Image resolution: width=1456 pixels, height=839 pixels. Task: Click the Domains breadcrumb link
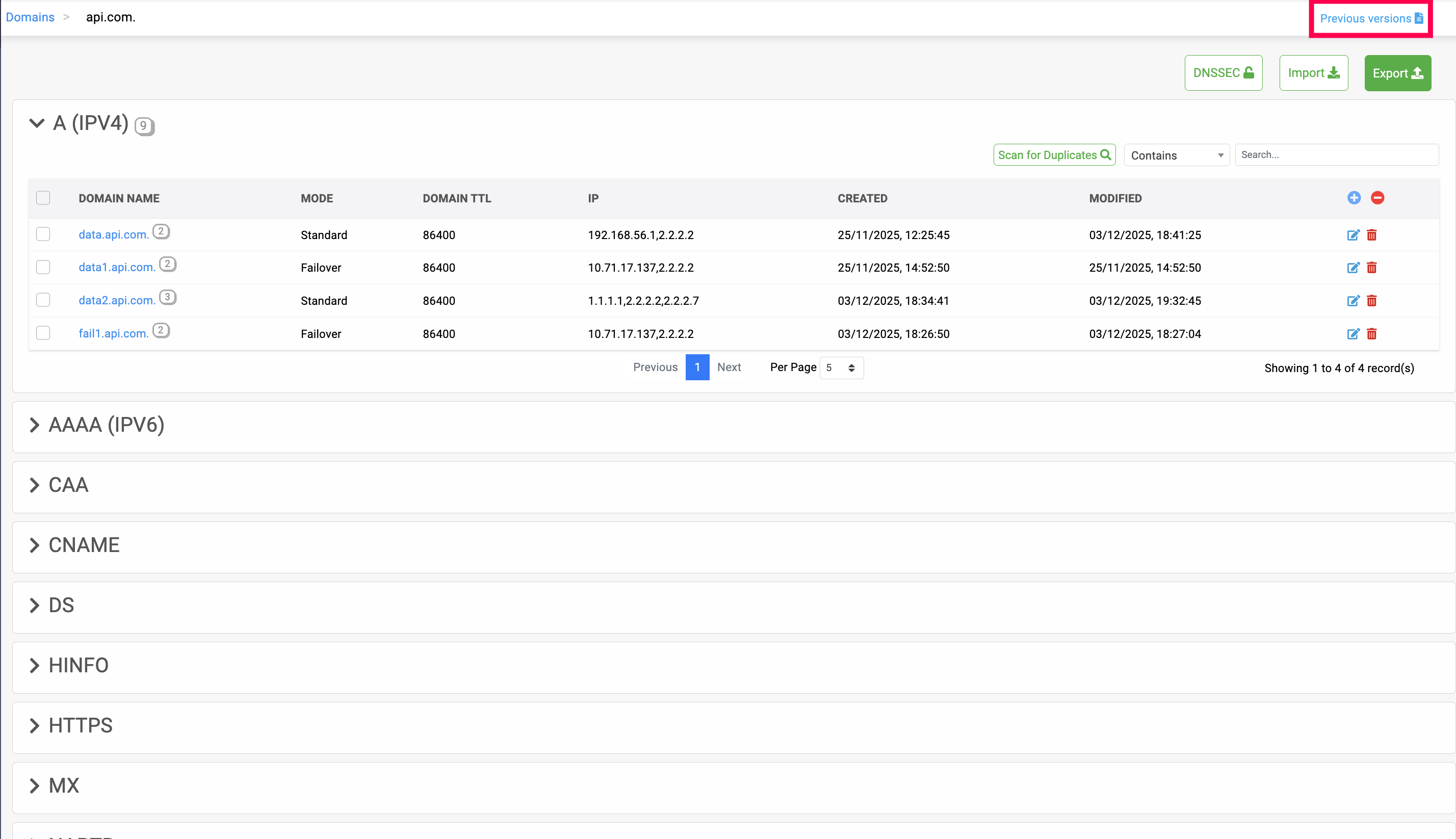(x=30, y=17)
